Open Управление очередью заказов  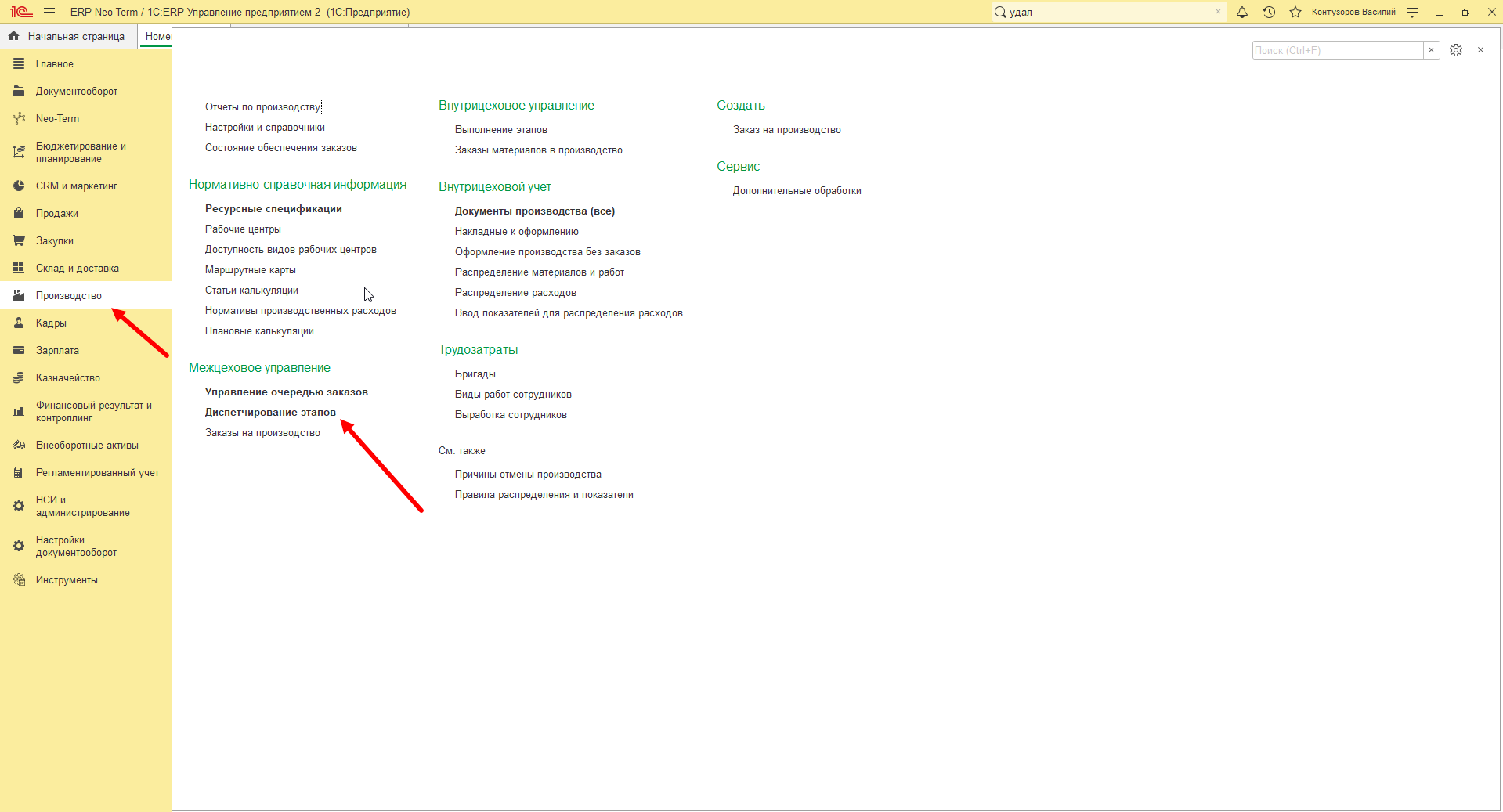pyautogui.click(x=287, y=392)
